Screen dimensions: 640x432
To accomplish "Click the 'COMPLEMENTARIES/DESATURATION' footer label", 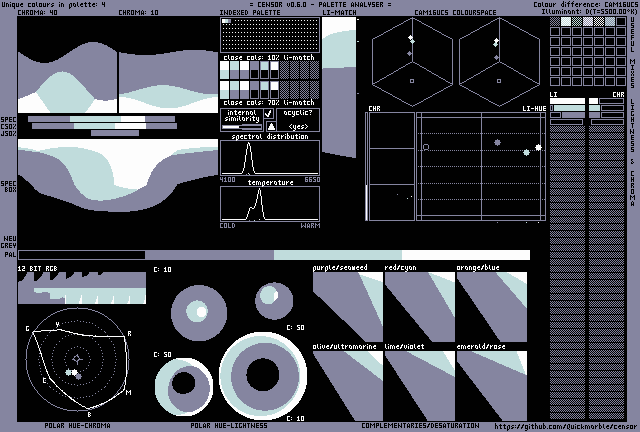I will (420, 425).
